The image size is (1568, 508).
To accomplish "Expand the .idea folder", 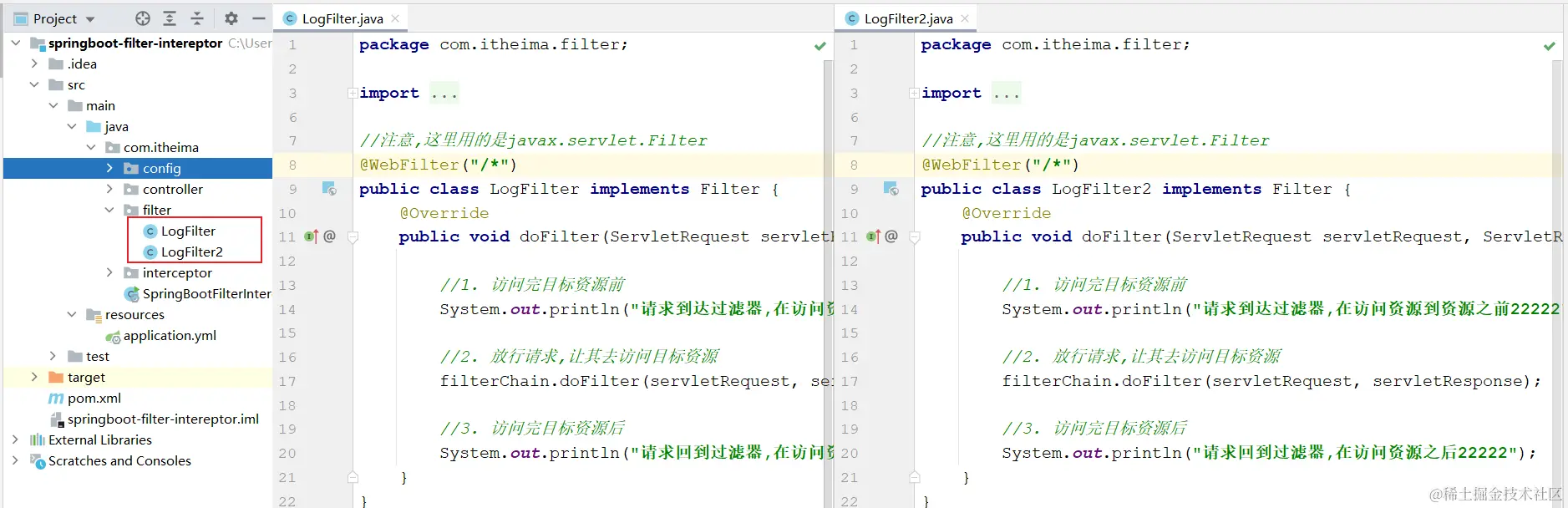I will click(34, 63).
